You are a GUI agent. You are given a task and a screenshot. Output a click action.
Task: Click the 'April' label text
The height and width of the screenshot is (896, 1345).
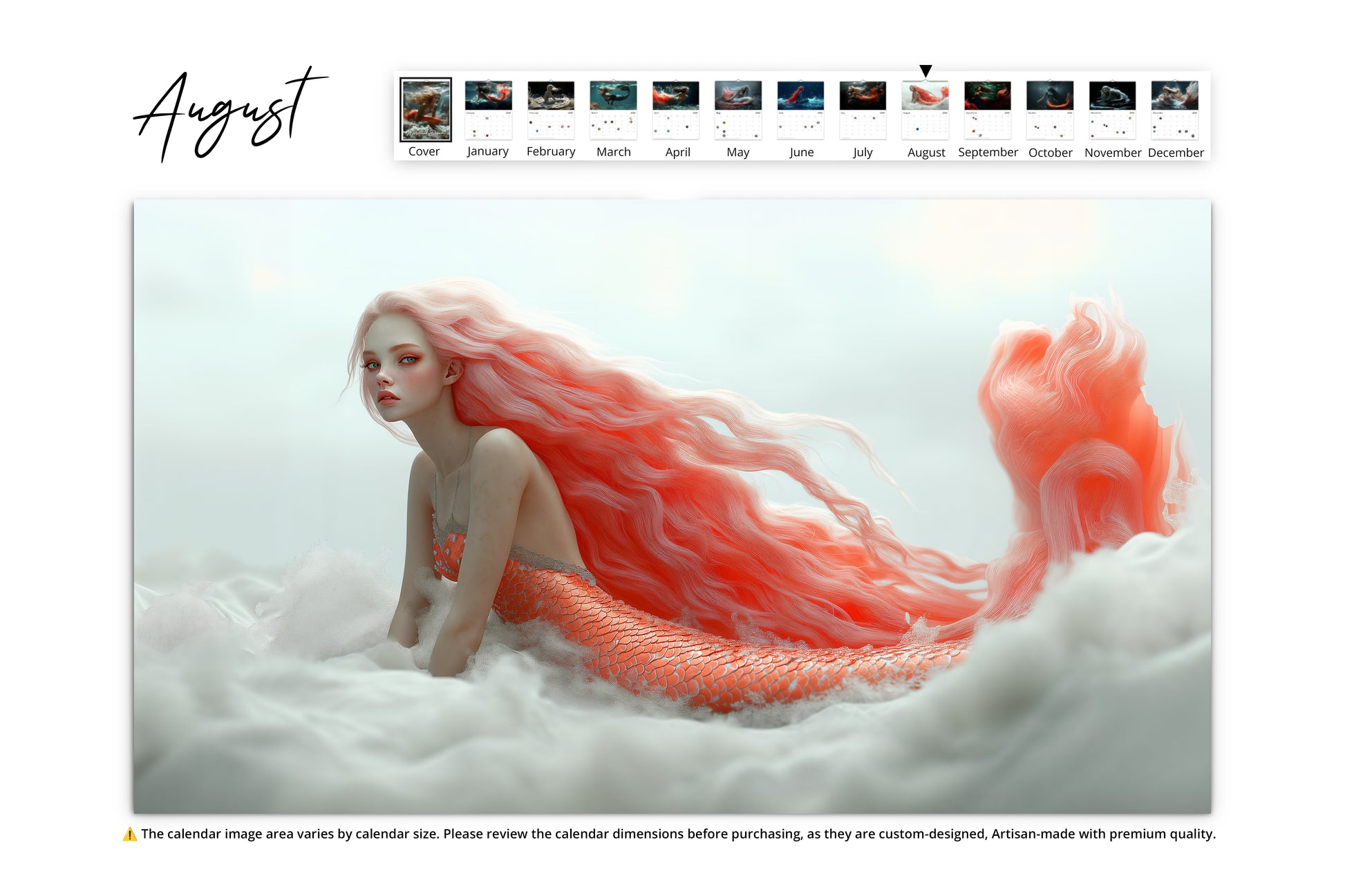pyautogui.click(x=677, y=153)
